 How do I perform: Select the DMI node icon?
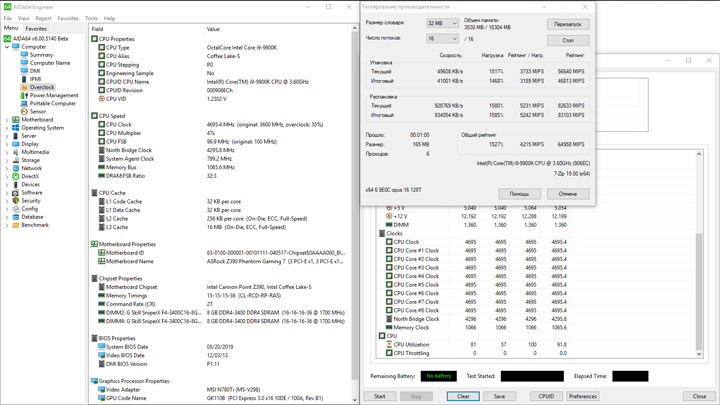point(24,71)
